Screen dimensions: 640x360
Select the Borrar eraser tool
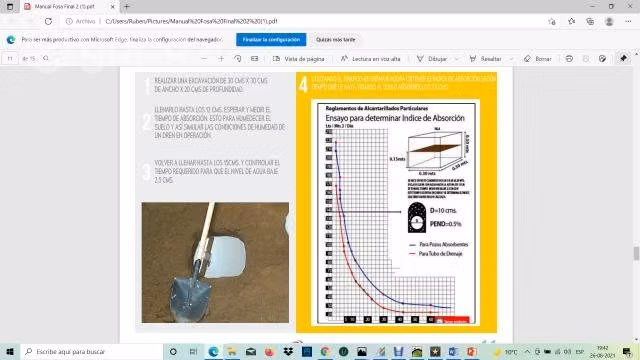pos(538,59)
